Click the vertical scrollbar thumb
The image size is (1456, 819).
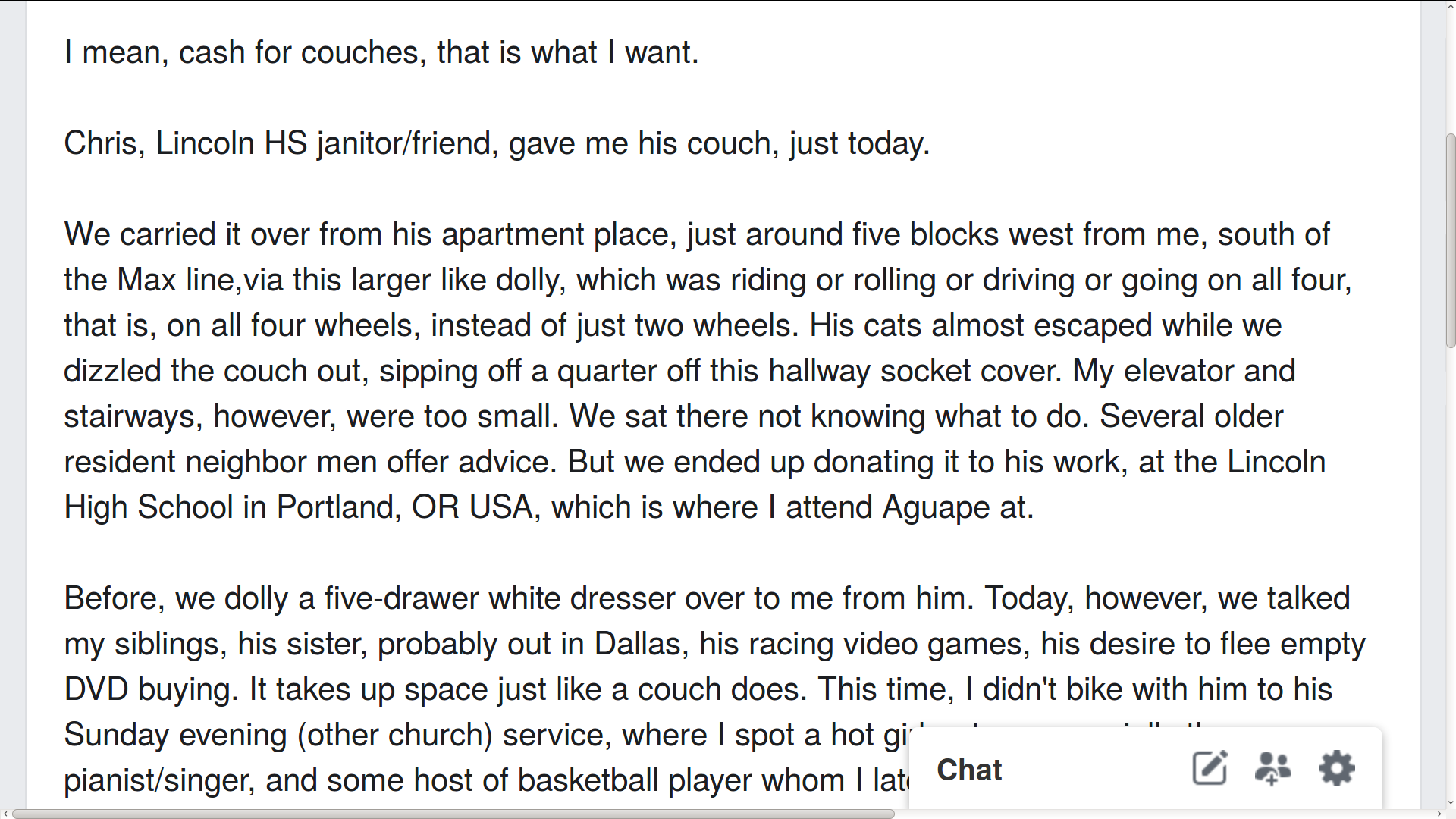[x=1450, y=240]
